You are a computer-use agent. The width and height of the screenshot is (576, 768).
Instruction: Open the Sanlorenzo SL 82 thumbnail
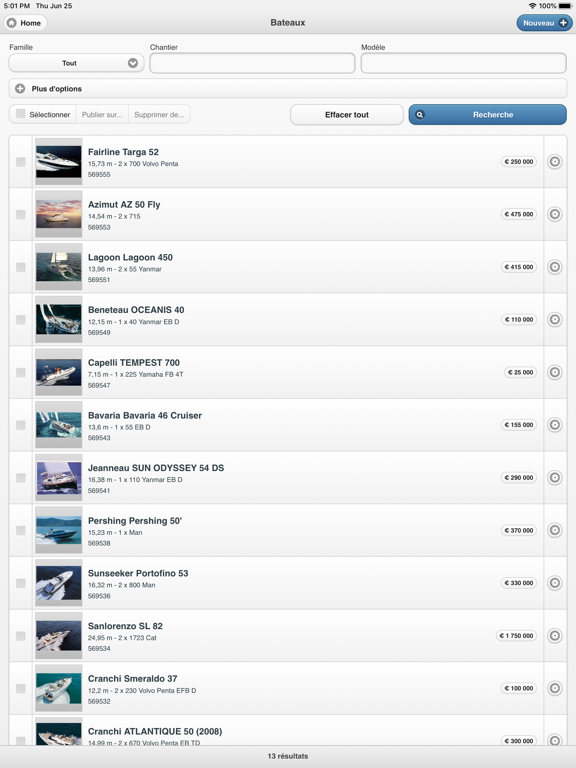click(x=58, y=635)
